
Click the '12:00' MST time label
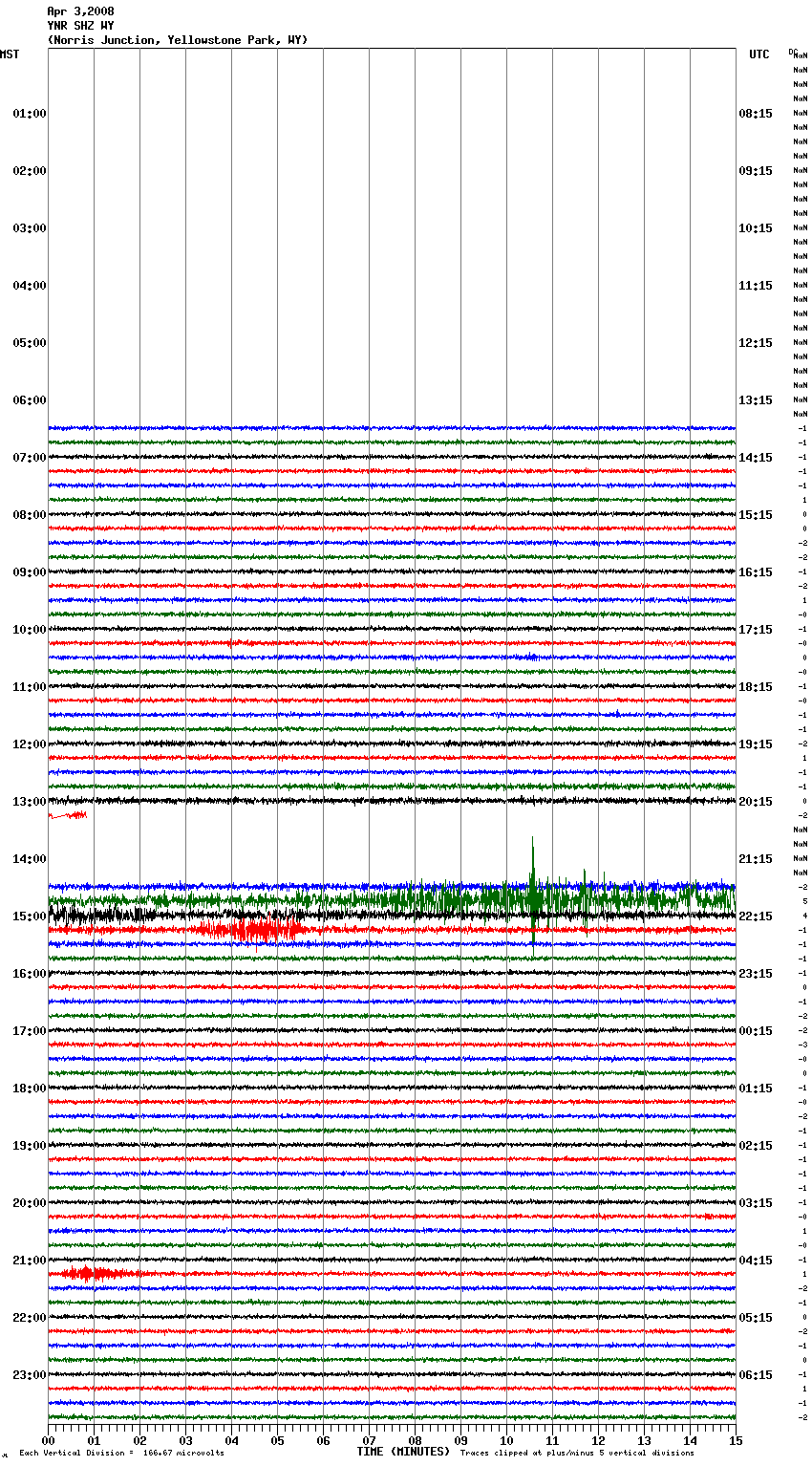pyautogui.click(x=30, y=744)
